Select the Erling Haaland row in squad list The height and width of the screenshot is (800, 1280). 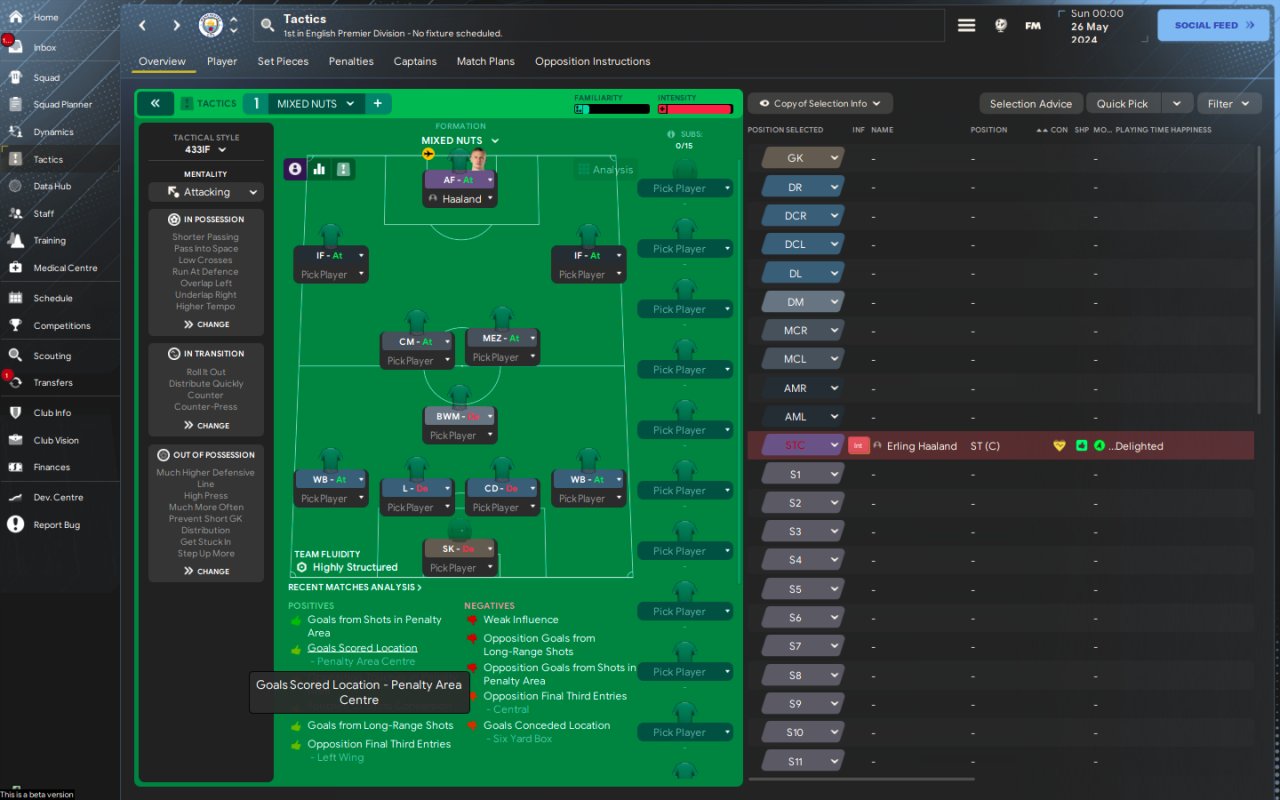tap(1000, 446)
